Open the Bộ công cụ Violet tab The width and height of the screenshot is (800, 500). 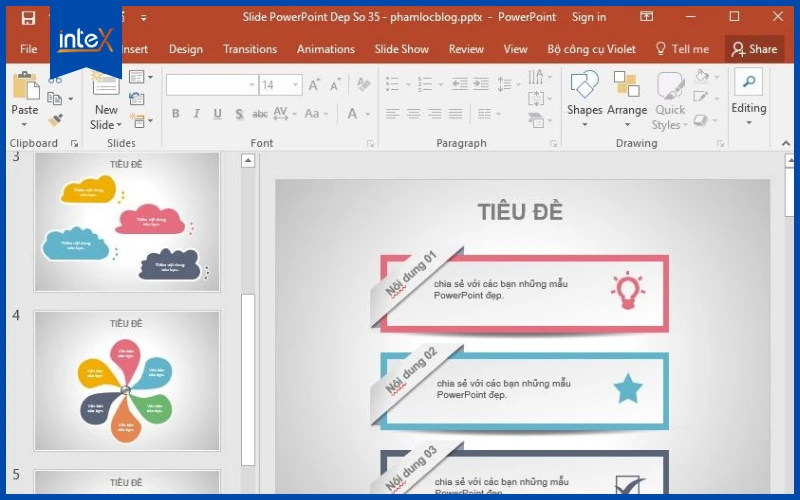[591, 49]
